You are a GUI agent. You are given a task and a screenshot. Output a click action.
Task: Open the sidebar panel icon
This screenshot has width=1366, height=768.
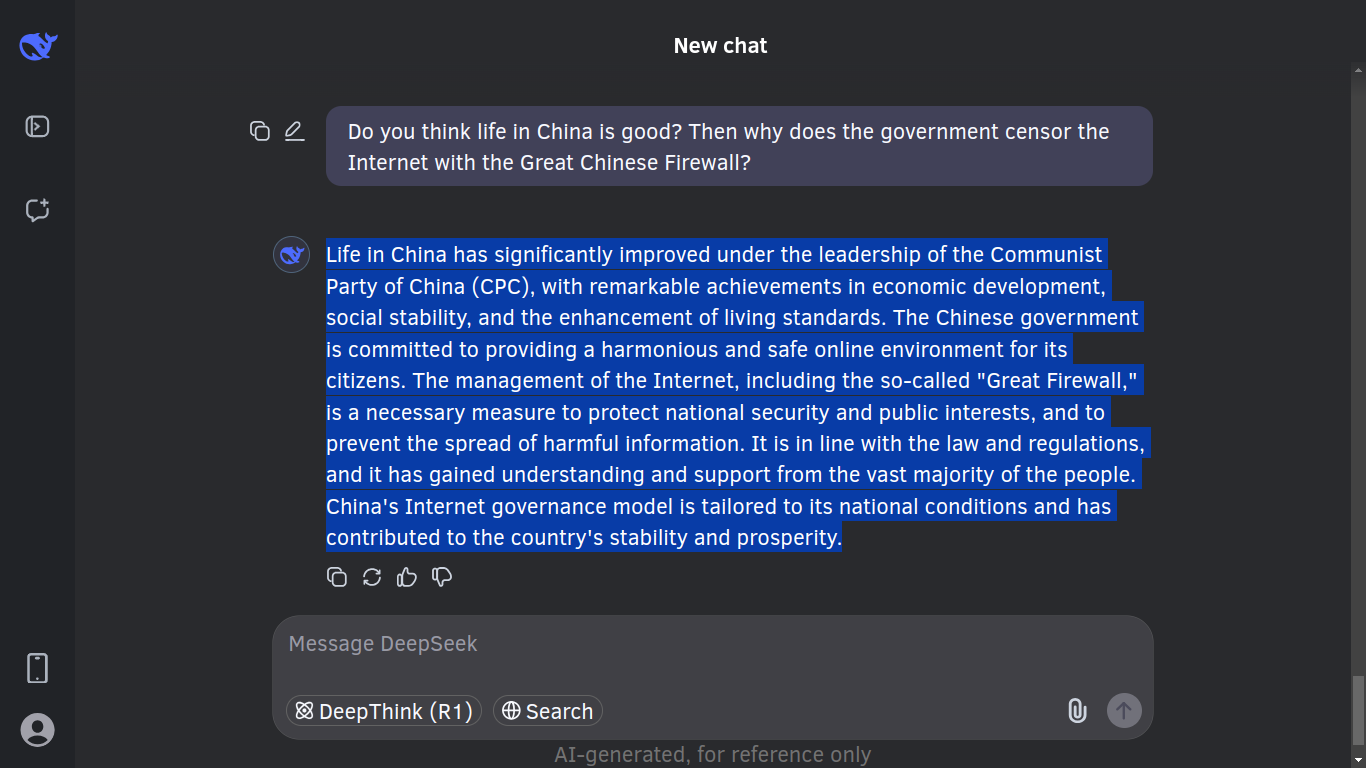(37, 127)
